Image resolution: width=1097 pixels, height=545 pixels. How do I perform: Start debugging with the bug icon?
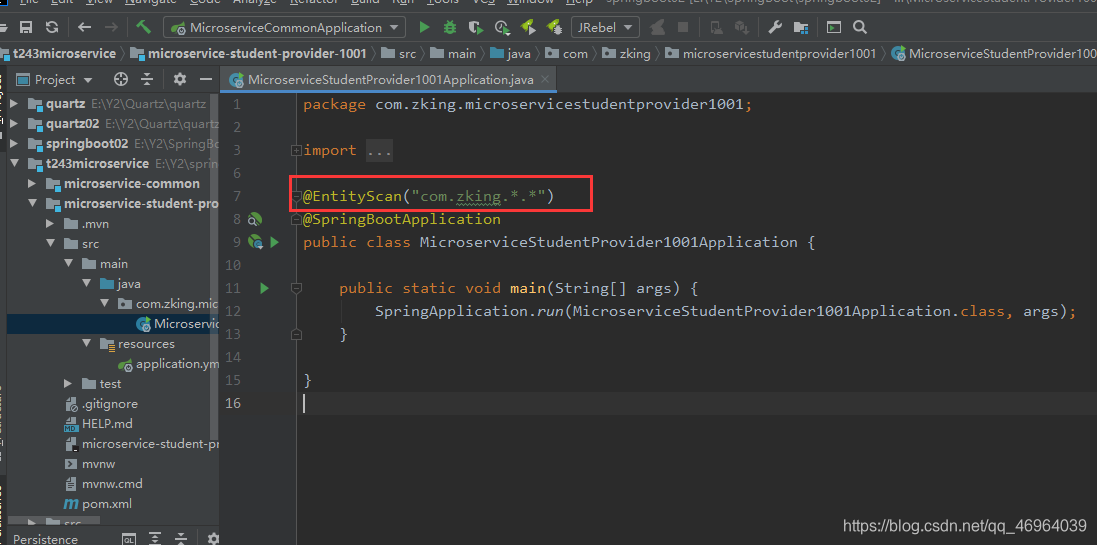click(450, 28)
